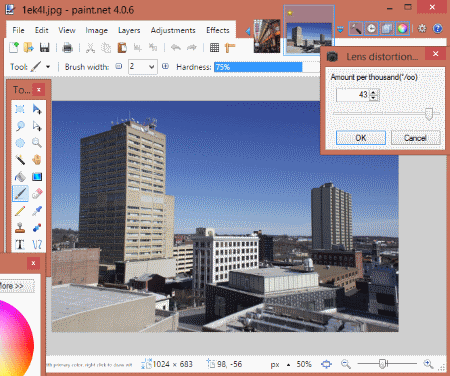
Task: Select the Color Picker eyedropper tool
Action: click(37, 211)
